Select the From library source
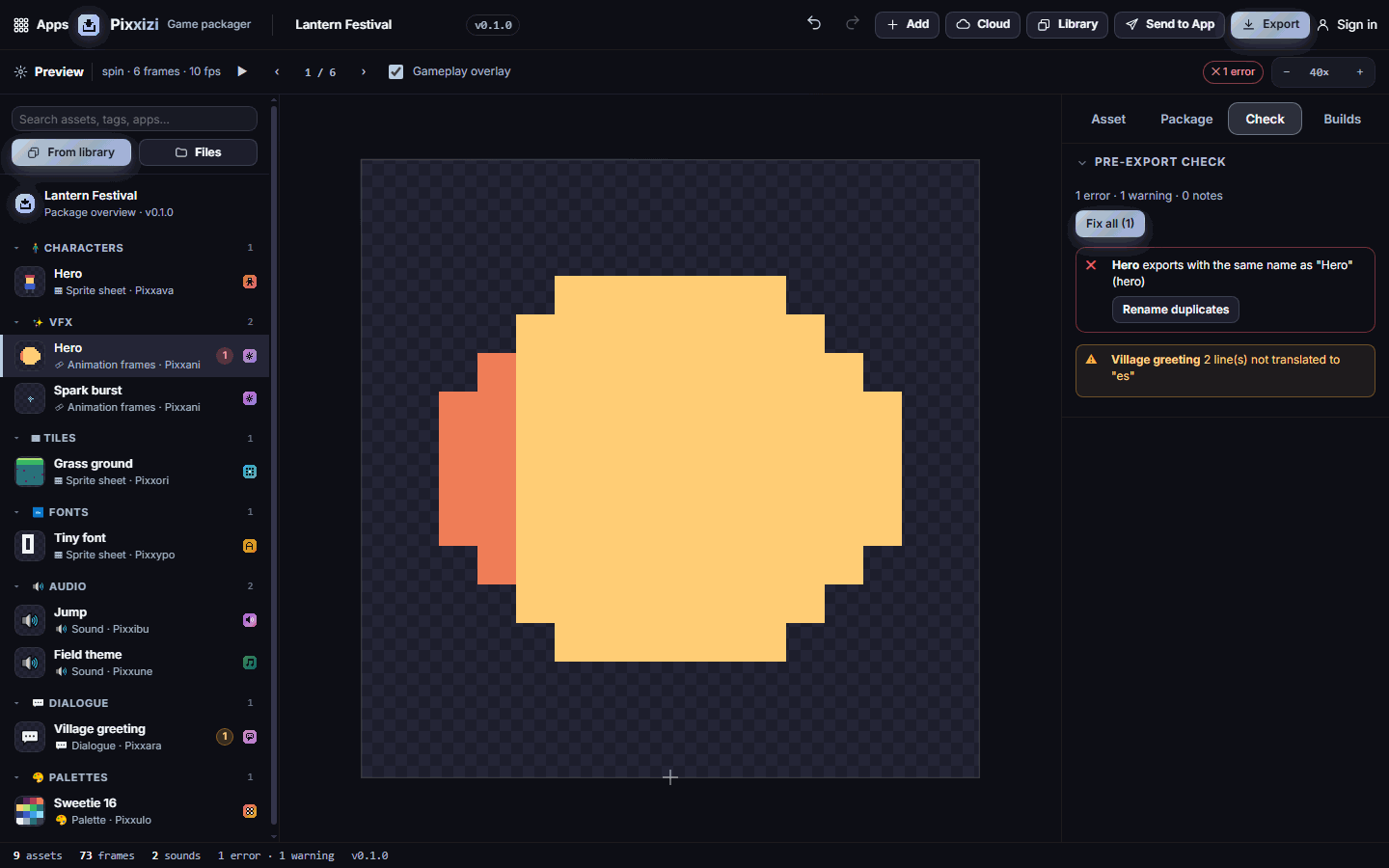This screenshot has height=868, width=1389. click(x=71, y=152)
